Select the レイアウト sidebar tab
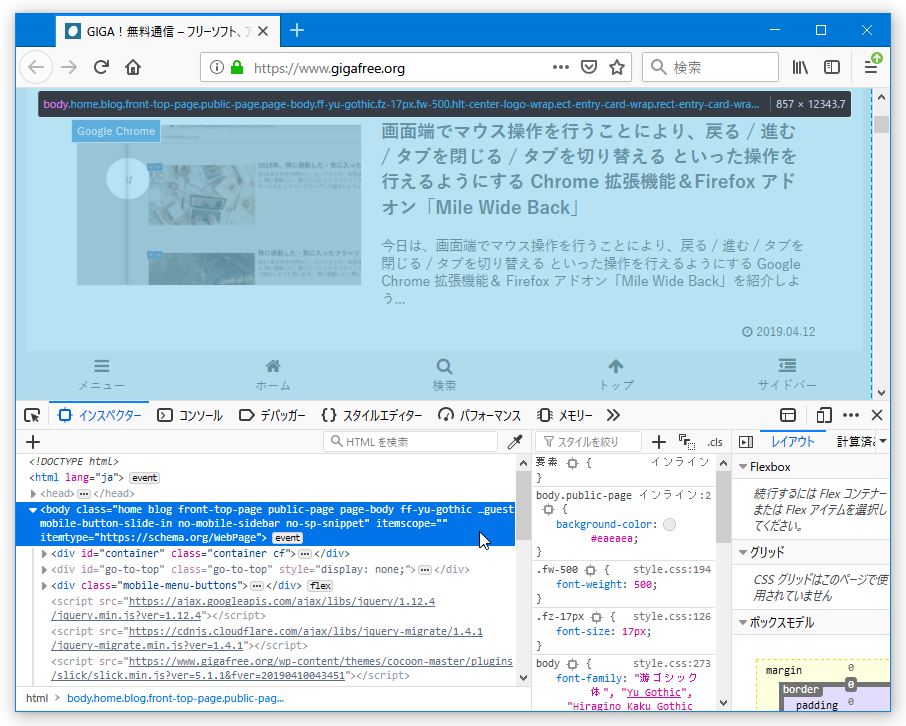The height and width of the screenshot is (726, 906). click(x=793, y=442)
